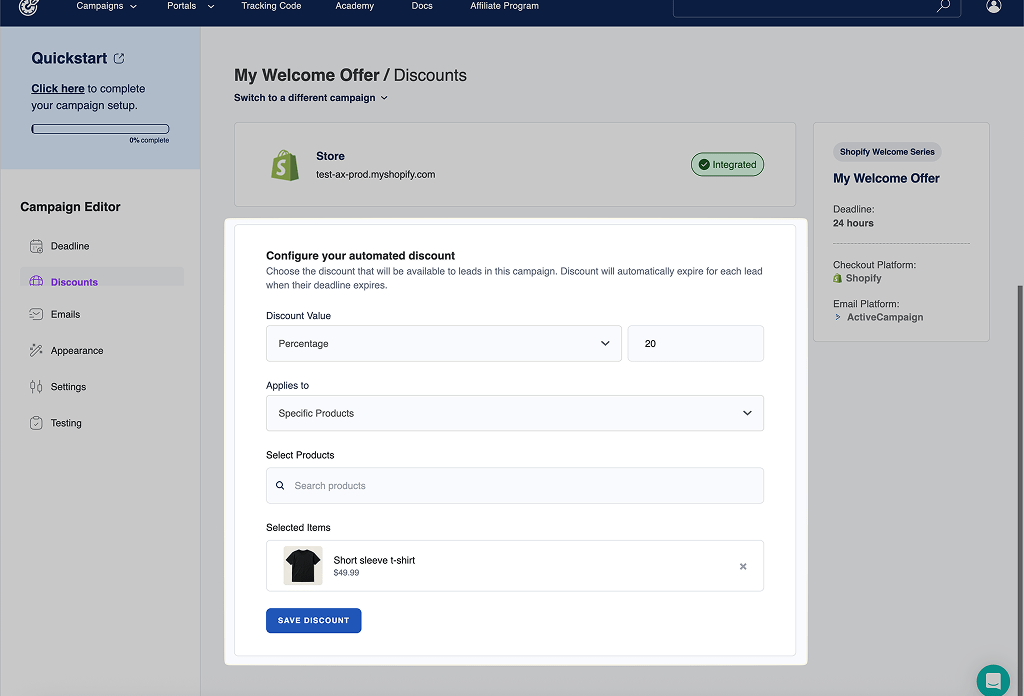This screenshot has height=696, width=1024.
Task: Follow the Click here quickstart link
Action: (58, 89)
